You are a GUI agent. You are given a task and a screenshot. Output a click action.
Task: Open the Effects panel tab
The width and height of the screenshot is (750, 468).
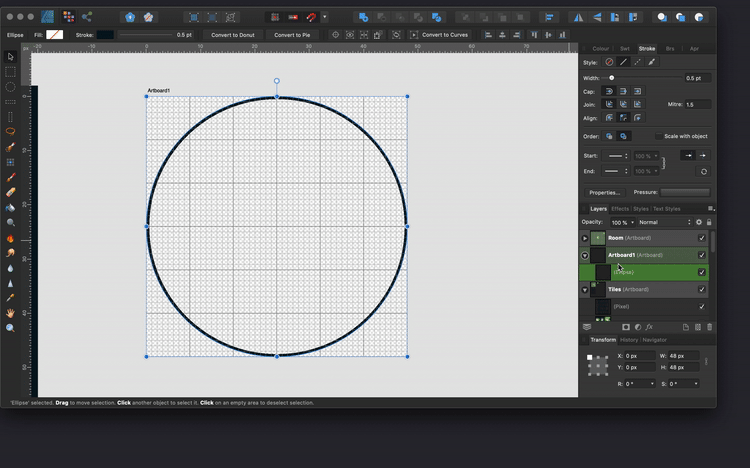(x=620, y=209)
